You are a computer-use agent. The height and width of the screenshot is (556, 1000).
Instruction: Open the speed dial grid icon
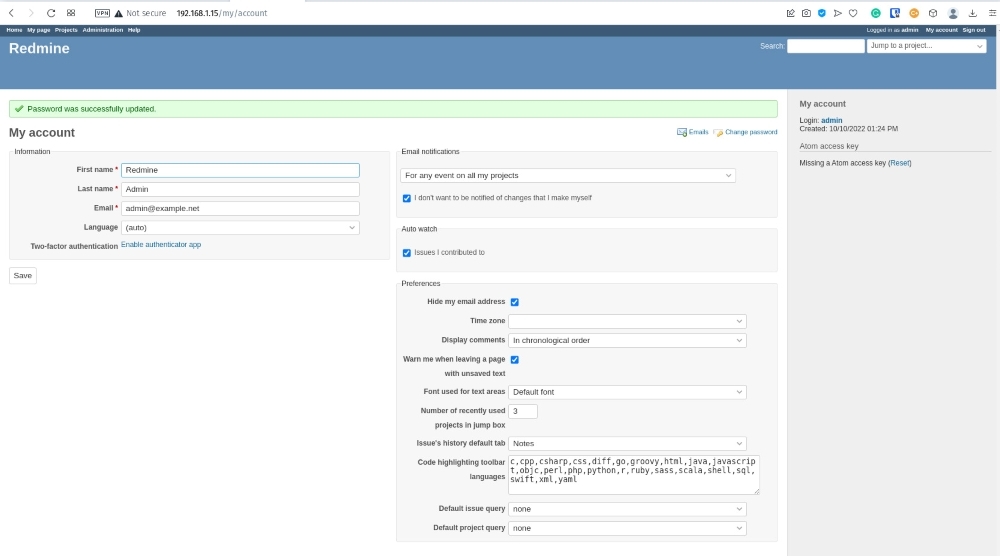71,13
